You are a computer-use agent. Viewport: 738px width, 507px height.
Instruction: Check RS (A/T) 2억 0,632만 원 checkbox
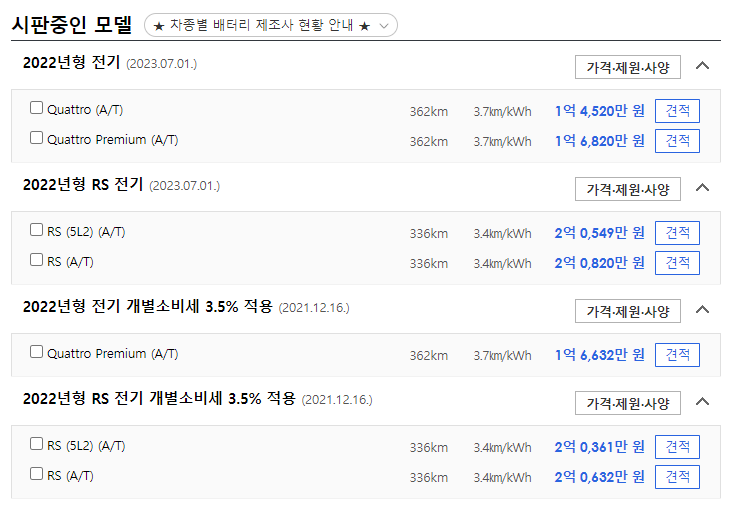pyautogui.click(x=36, y=474)
